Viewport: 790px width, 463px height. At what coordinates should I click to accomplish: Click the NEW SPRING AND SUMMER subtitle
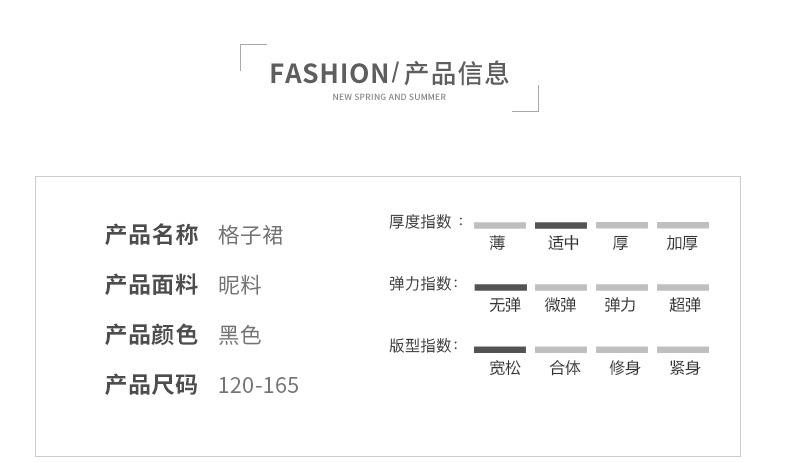click(x=389, y=97)
